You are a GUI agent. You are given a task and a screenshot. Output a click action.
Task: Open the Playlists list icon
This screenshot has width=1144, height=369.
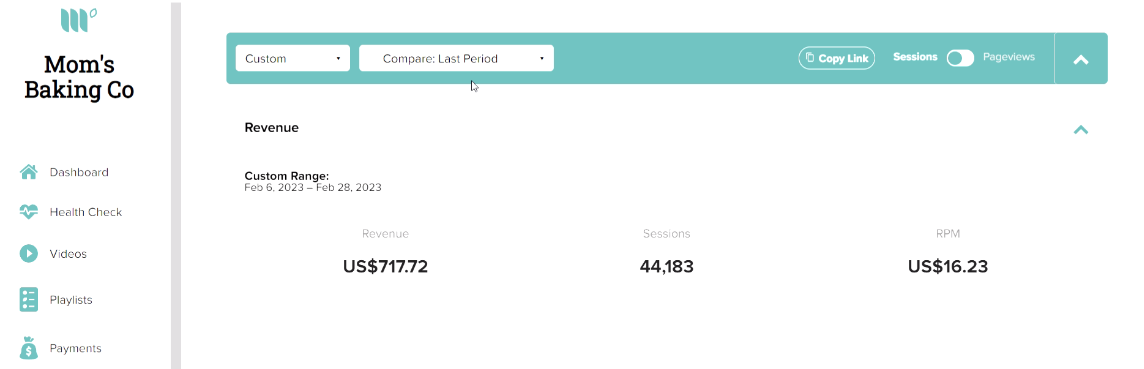click(x=28, y=300)
